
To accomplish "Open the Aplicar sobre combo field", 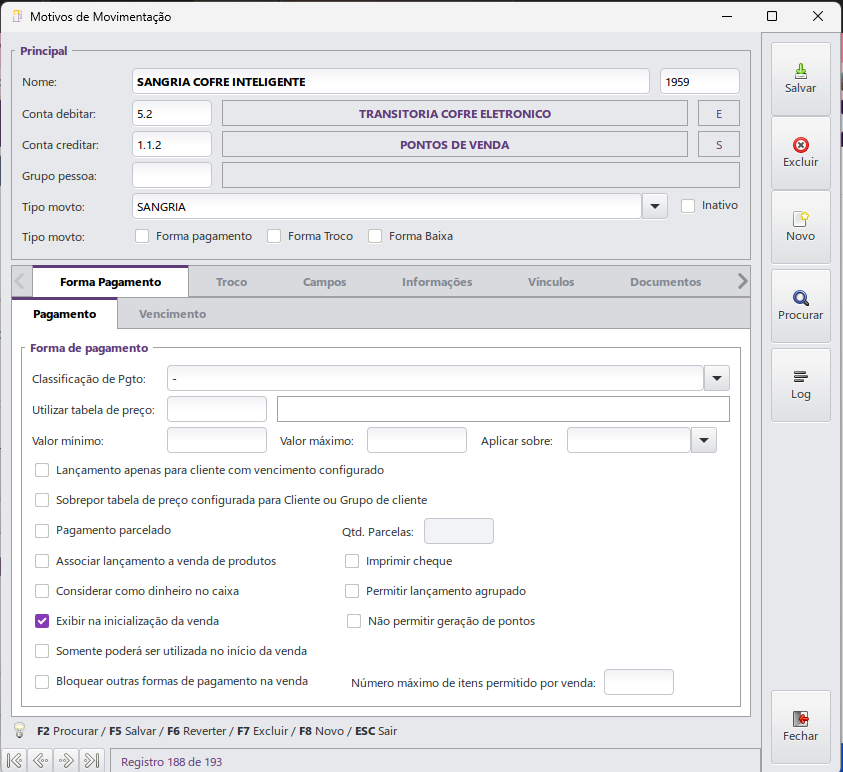I will pyautogui.click(x=628, y=440).
